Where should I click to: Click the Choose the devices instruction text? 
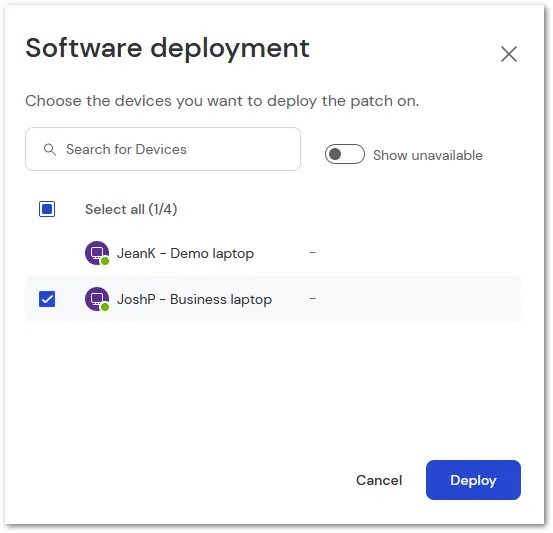click(222, 101)
